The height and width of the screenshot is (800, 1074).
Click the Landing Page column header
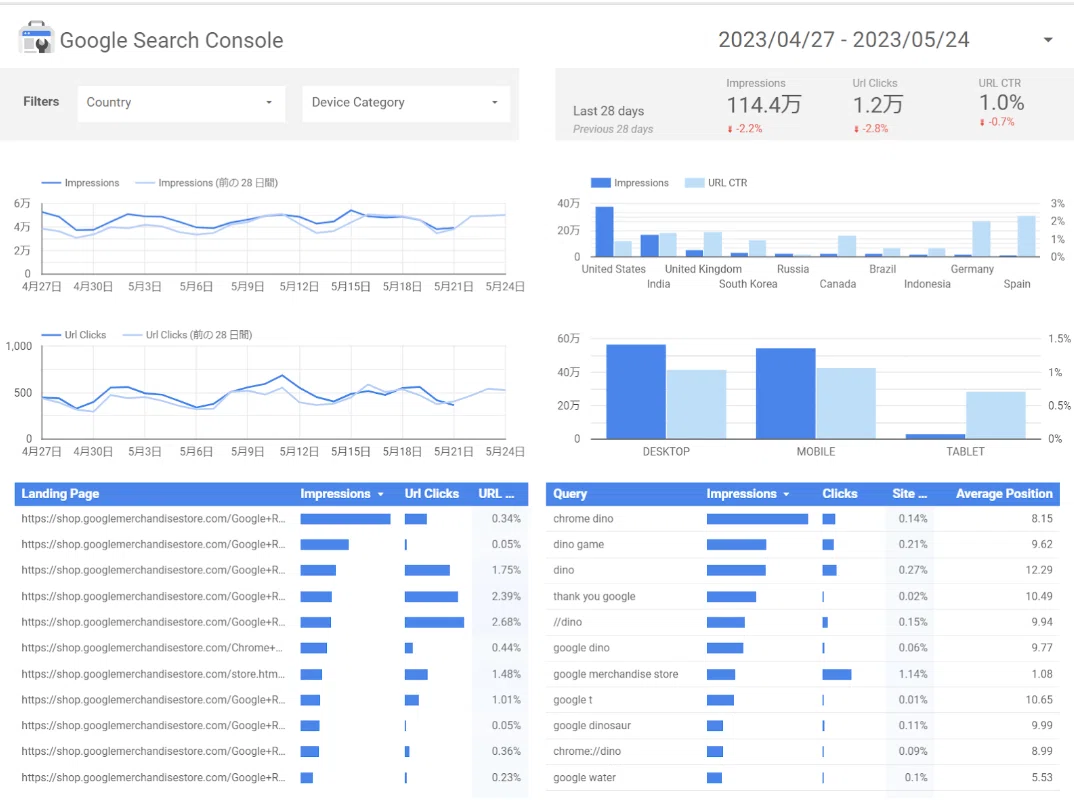coord(60,494)
